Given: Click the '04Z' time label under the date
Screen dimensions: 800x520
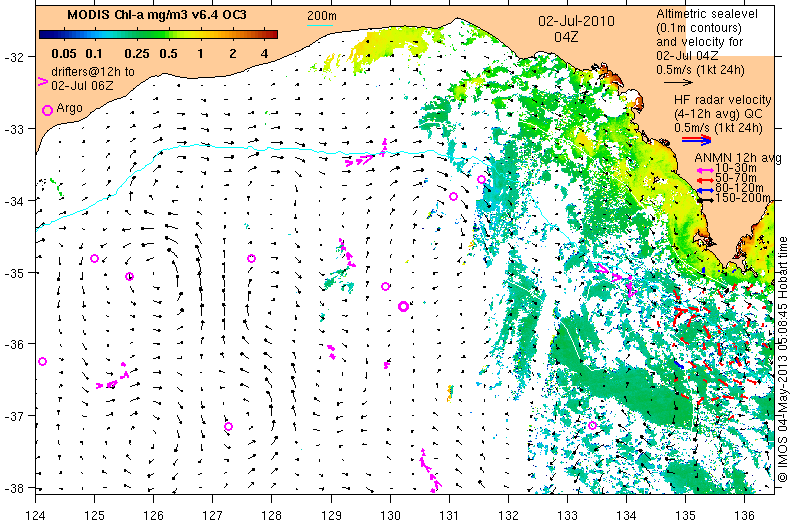Looking at the screenshot, I should point(566,37).
